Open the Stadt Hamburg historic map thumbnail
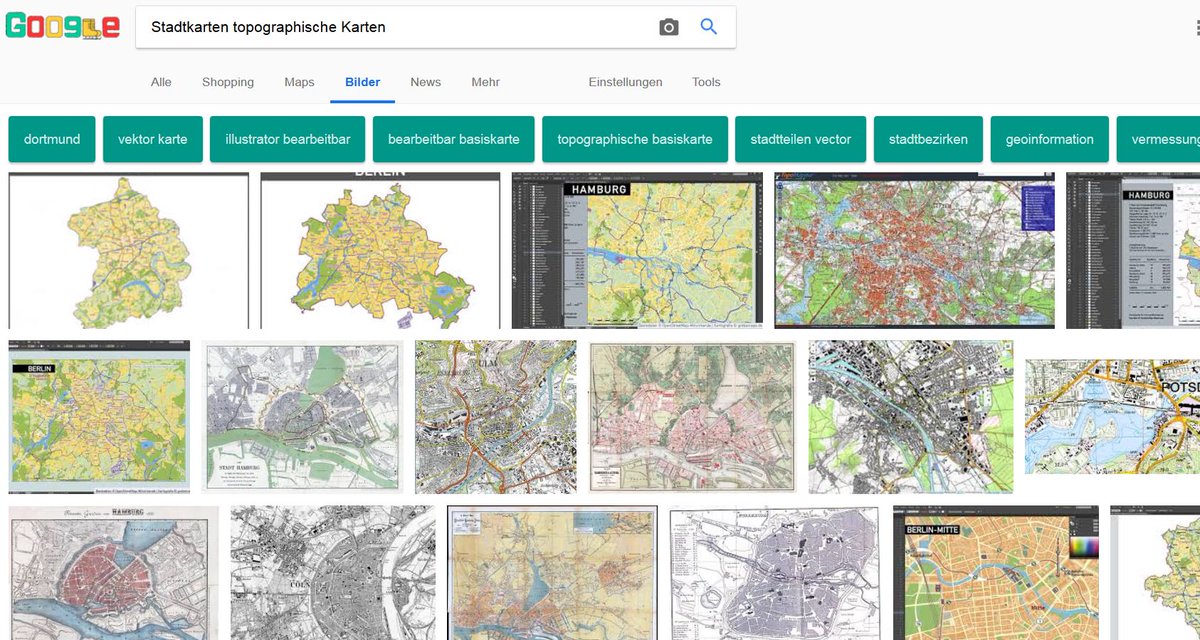The height and width of the screenshot is (640, 1200). (302, 417)
